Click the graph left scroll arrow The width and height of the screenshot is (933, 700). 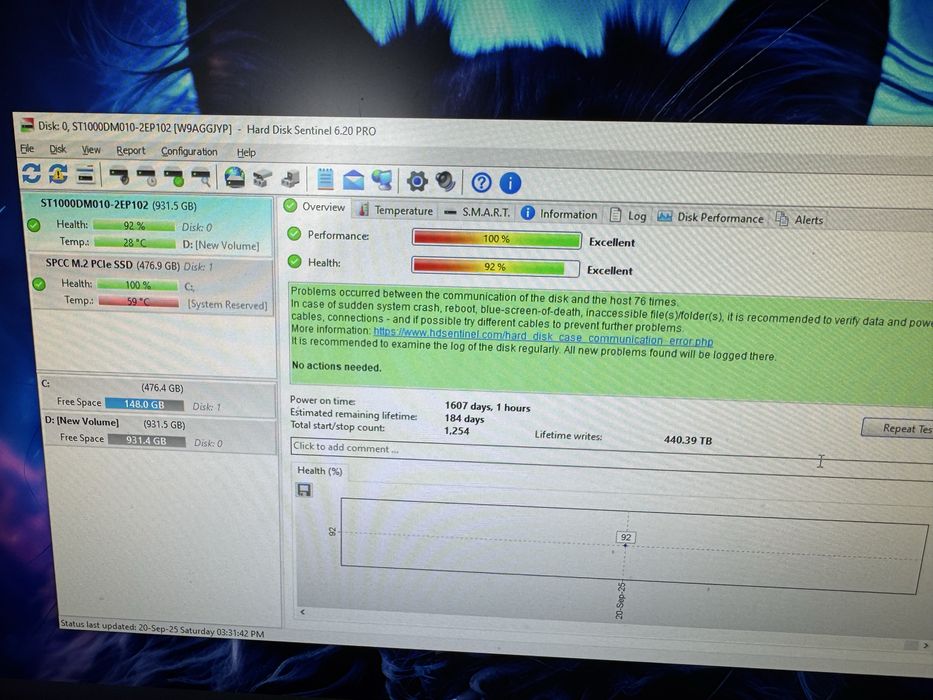coord(302,612)
